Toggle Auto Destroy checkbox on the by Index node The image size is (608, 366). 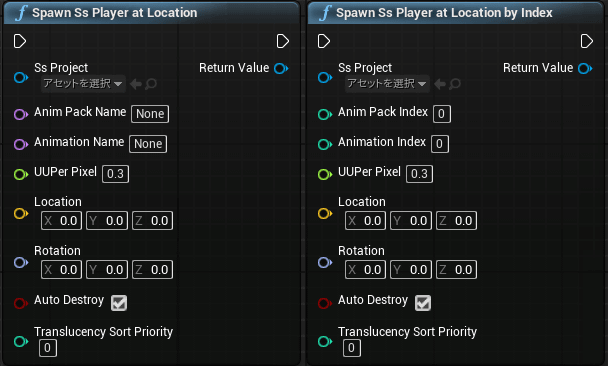point(423,303)
